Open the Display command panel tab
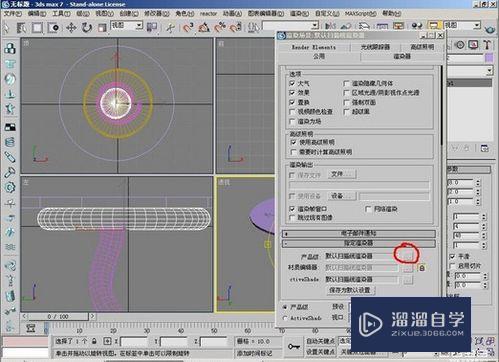This screenshot has width=499, height=362. [473, 45]
